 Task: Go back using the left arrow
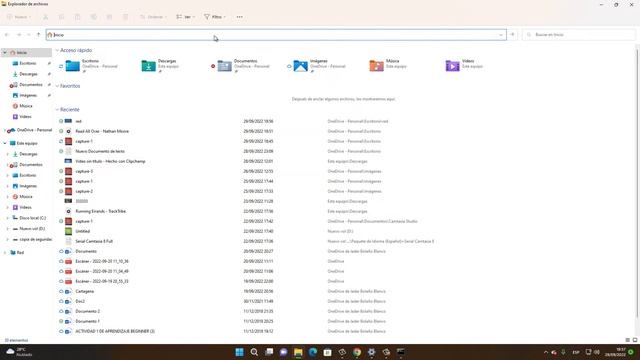coord(7,35)
